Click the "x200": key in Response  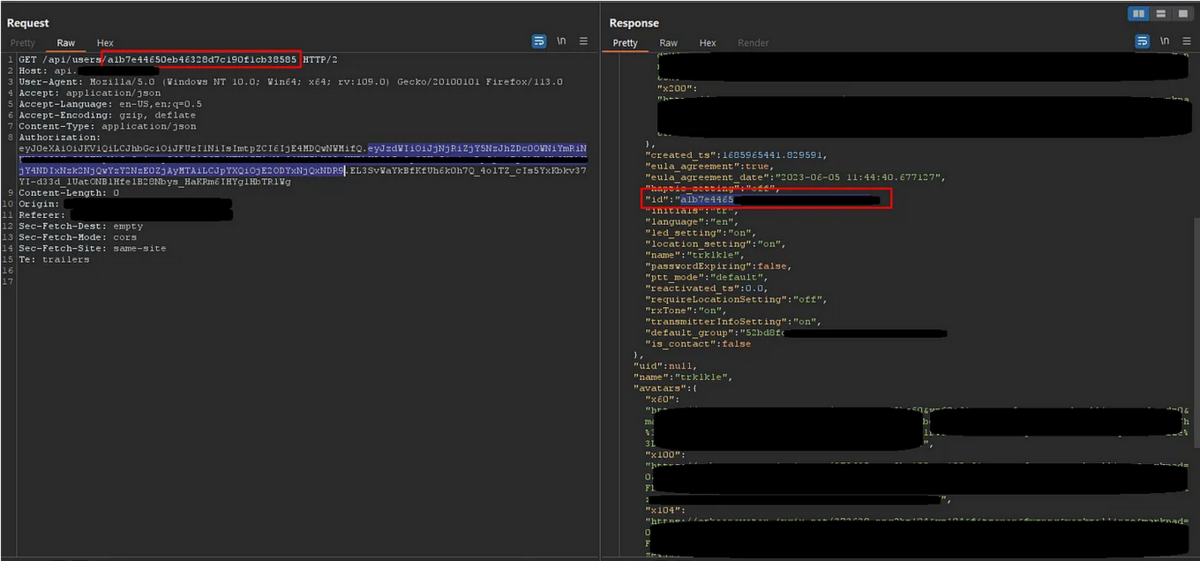[x=678, y=86]
